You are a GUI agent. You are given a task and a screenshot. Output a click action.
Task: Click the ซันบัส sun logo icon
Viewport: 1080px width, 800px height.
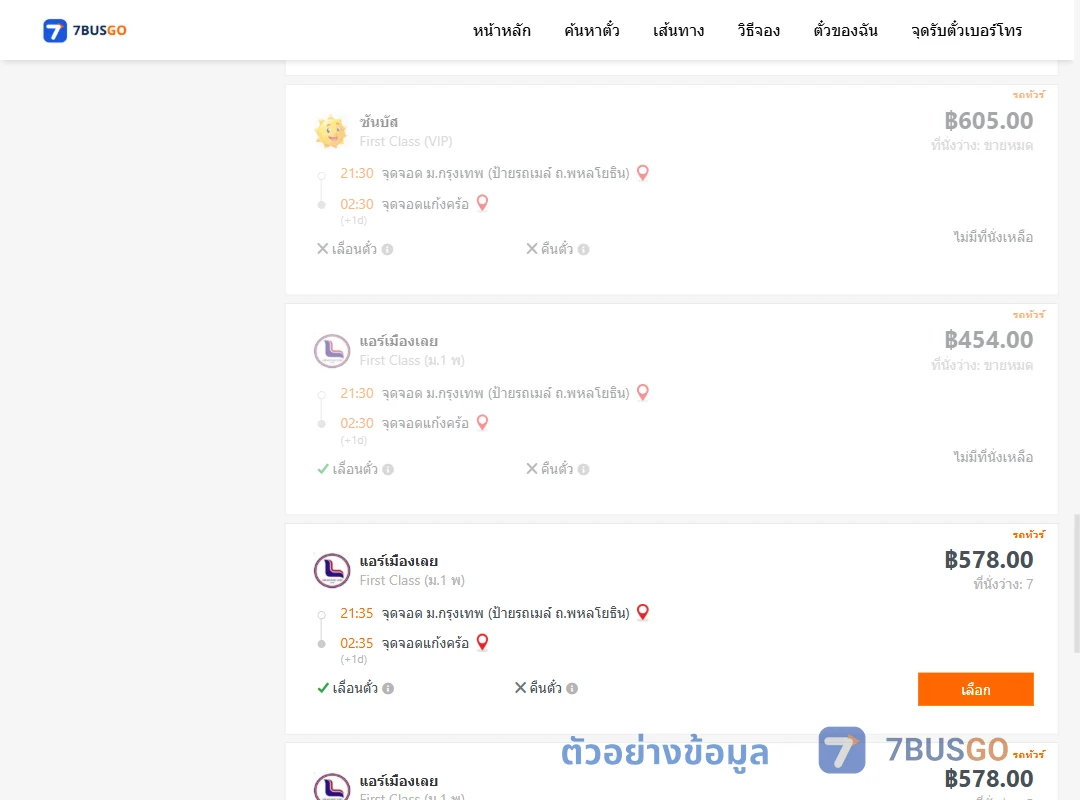pyautogui.click(x=331, y=131)
